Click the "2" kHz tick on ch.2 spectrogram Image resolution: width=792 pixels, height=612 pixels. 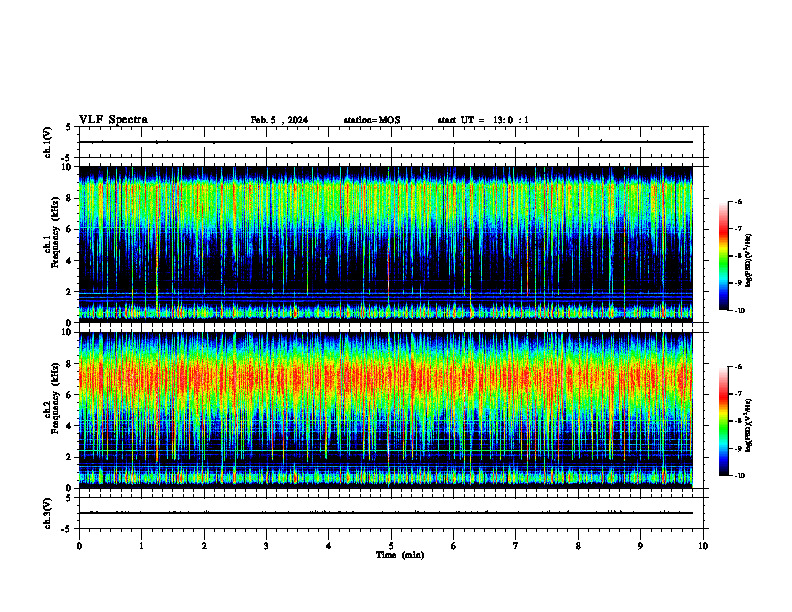coord(70,457)
